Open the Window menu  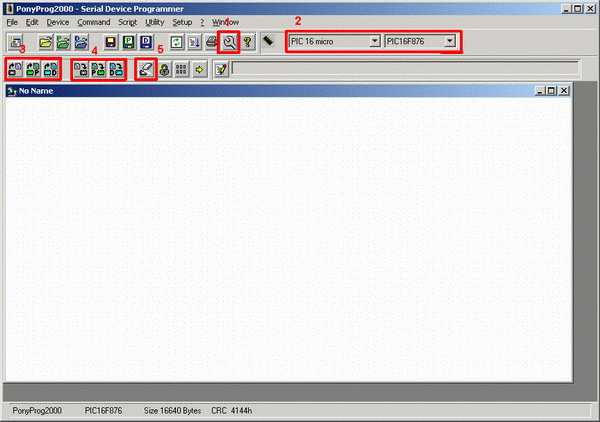225,22
